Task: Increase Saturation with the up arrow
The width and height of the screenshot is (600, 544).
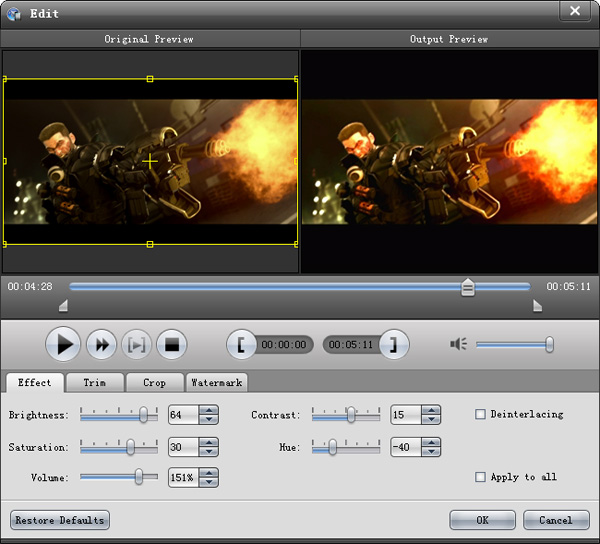Action: (209, 443)
